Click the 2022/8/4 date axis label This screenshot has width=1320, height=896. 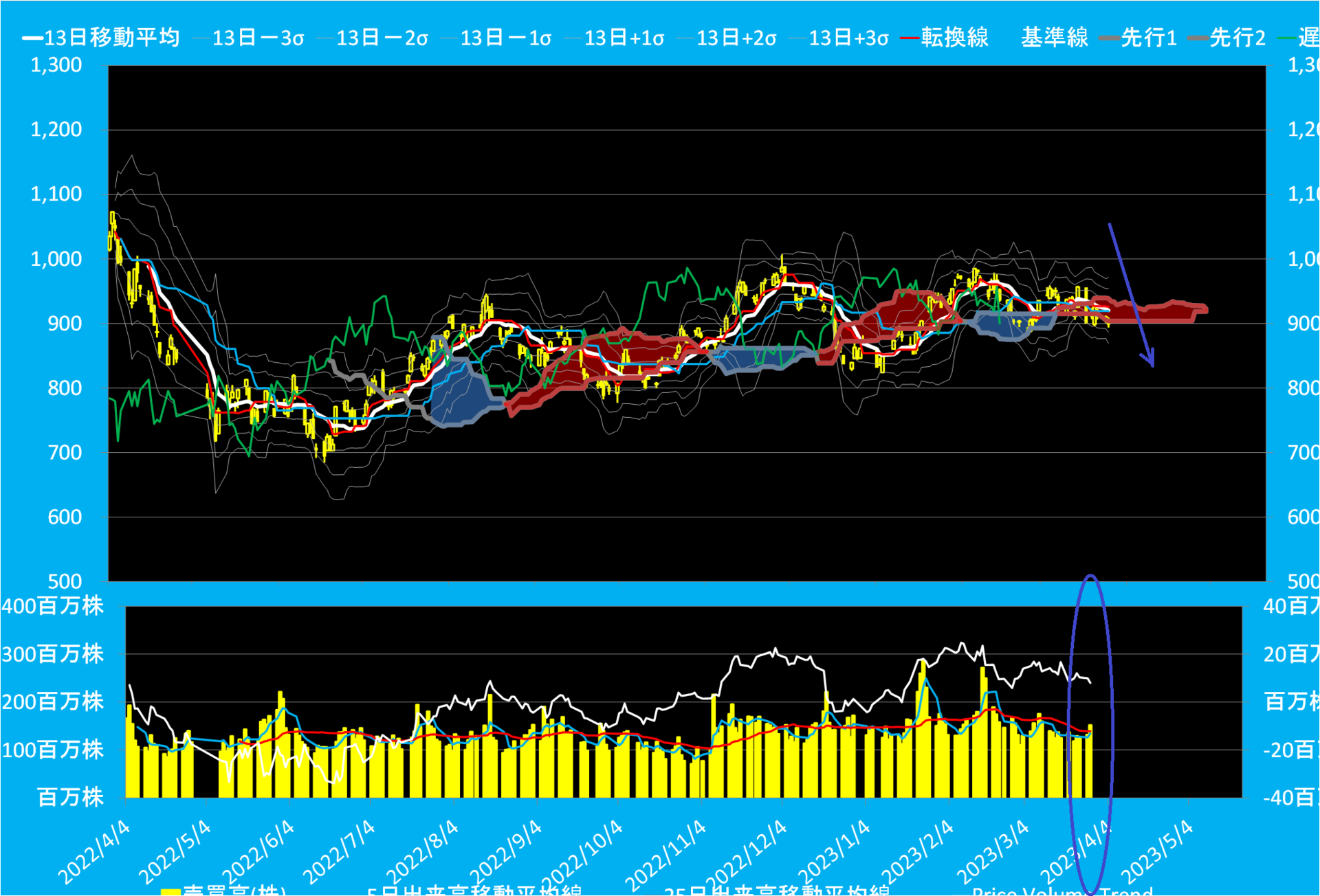(x=422, y=852)
